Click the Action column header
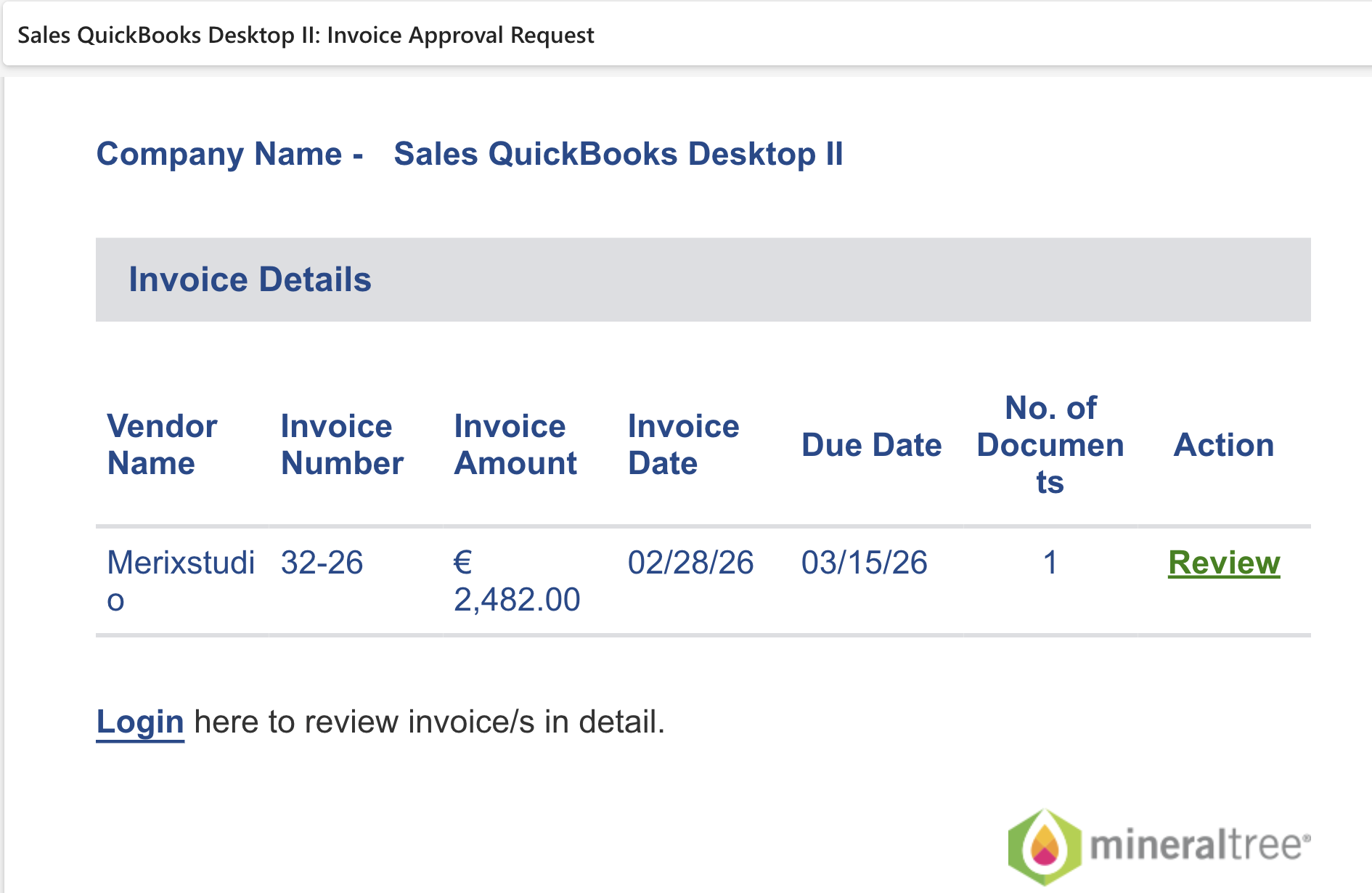Image resolution: width=1372 pixels, height=893 pixels. [1224, 445]
